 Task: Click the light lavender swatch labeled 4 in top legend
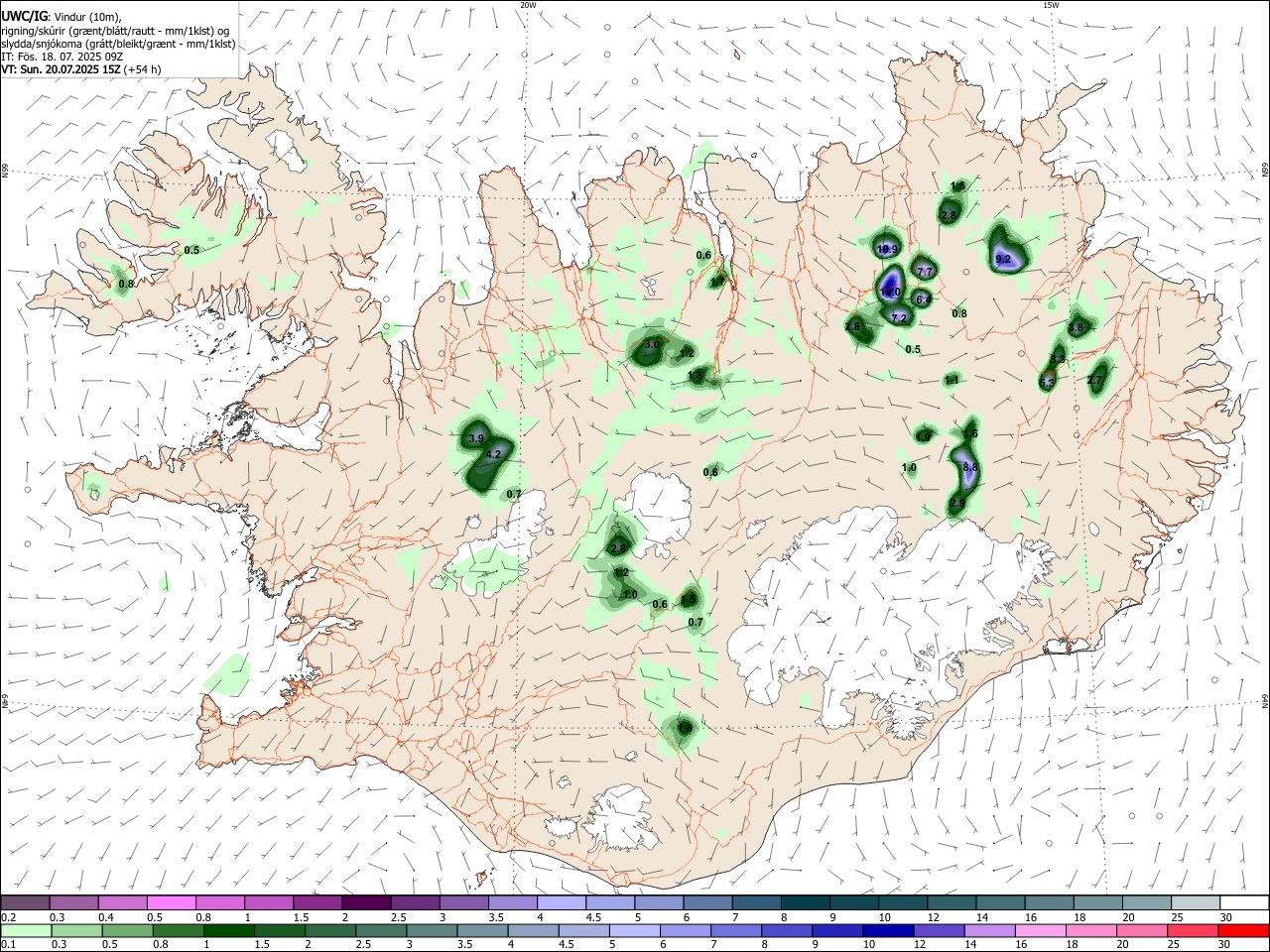560,902
